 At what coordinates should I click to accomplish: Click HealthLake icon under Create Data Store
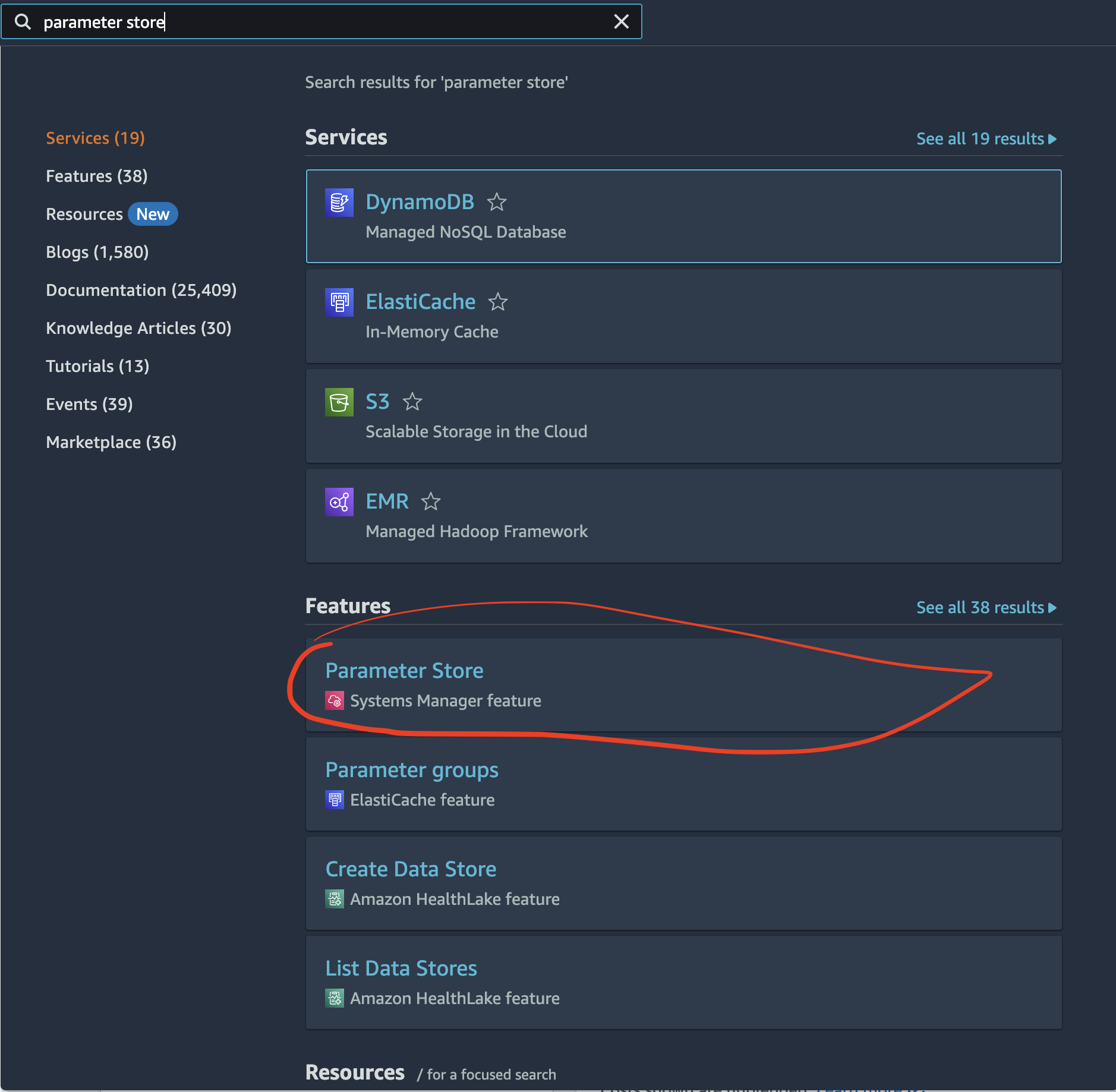[335, 899]
